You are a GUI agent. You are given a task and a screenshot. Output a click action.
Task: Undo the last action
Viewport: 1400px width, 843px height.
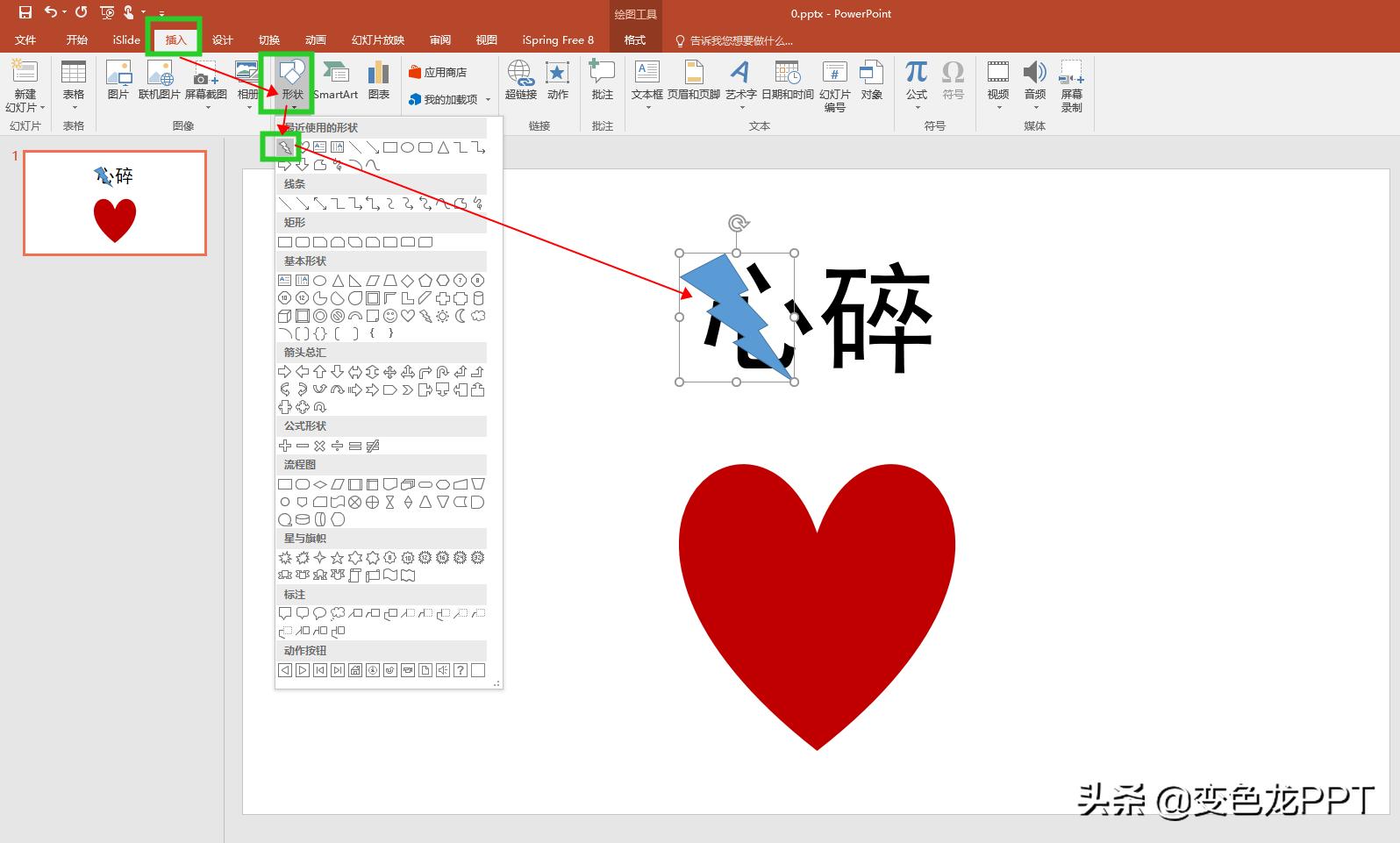click(x=51, y=12)
